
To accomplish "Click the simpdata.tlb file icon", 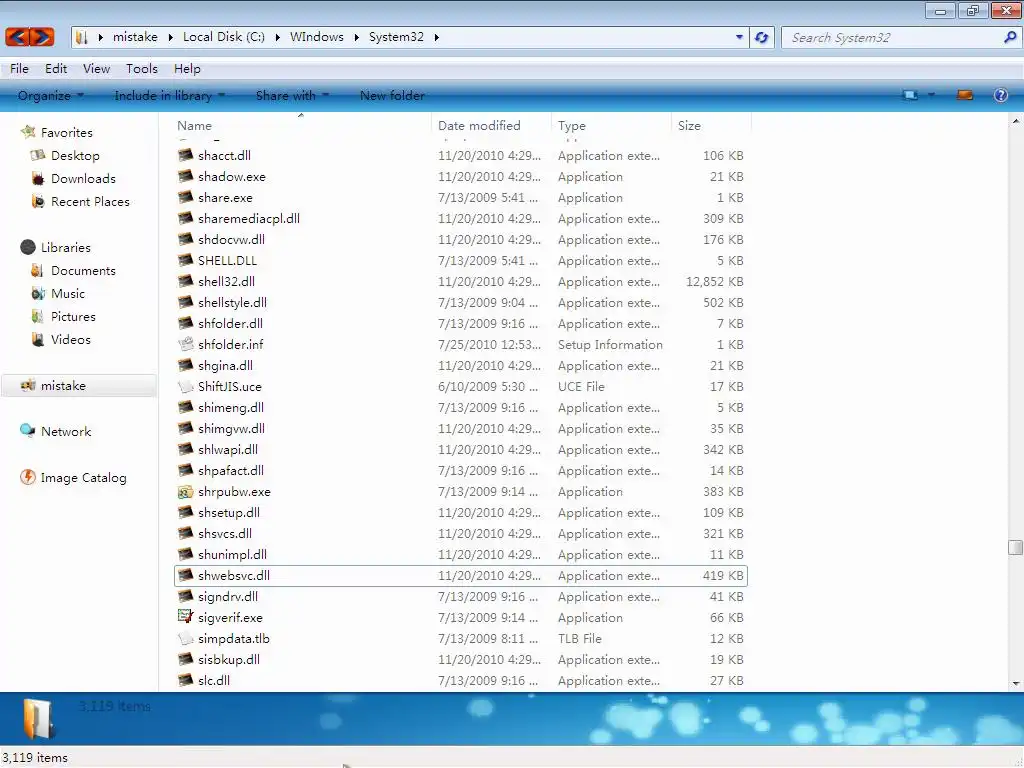I will click(185, 639).
